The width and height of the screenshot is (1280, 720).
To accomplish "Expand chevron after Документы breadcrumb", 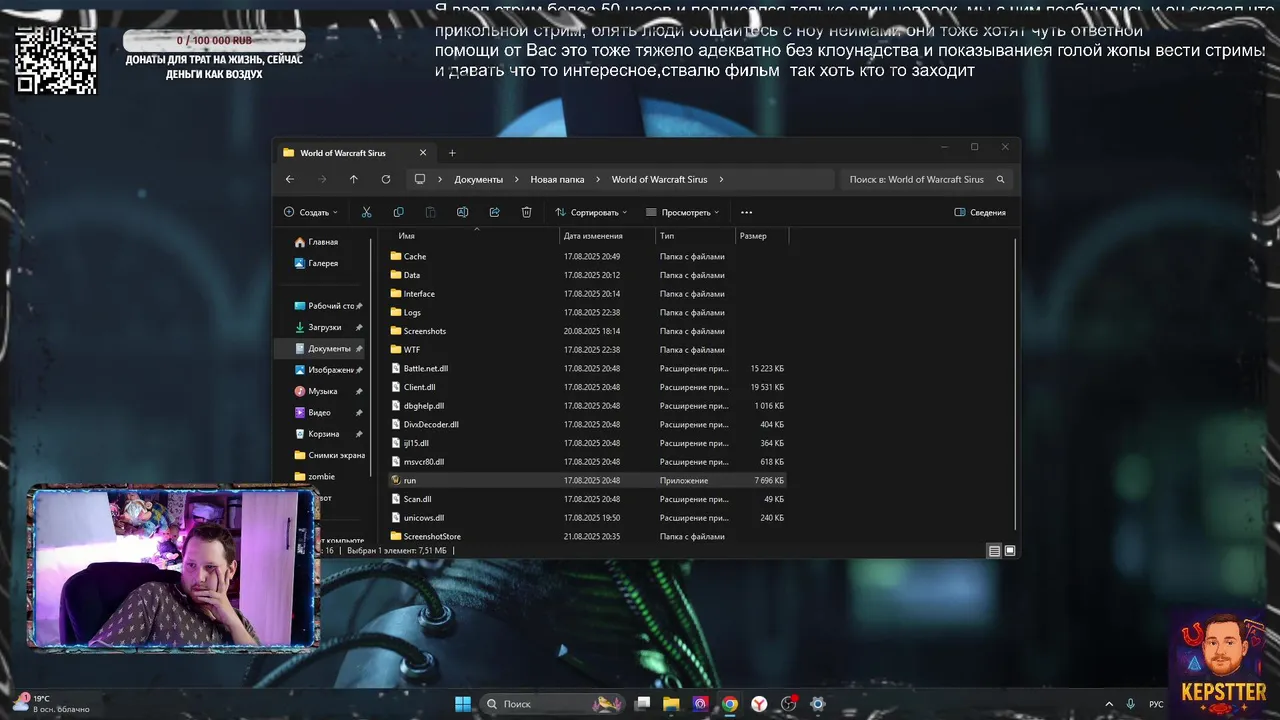I will pos(517,179).
